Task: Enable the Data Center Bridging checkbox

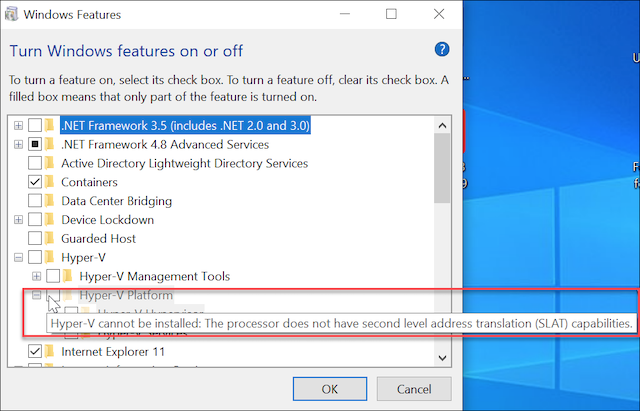Action: pos(35,201)
